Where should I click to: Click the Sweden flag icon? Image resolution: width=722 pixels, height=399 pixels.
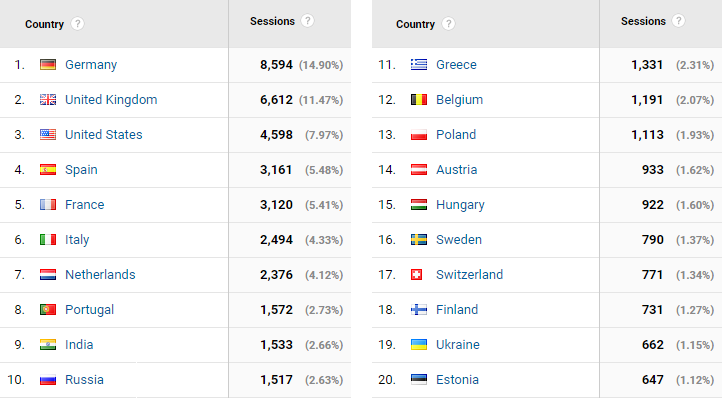pos(419,240)
